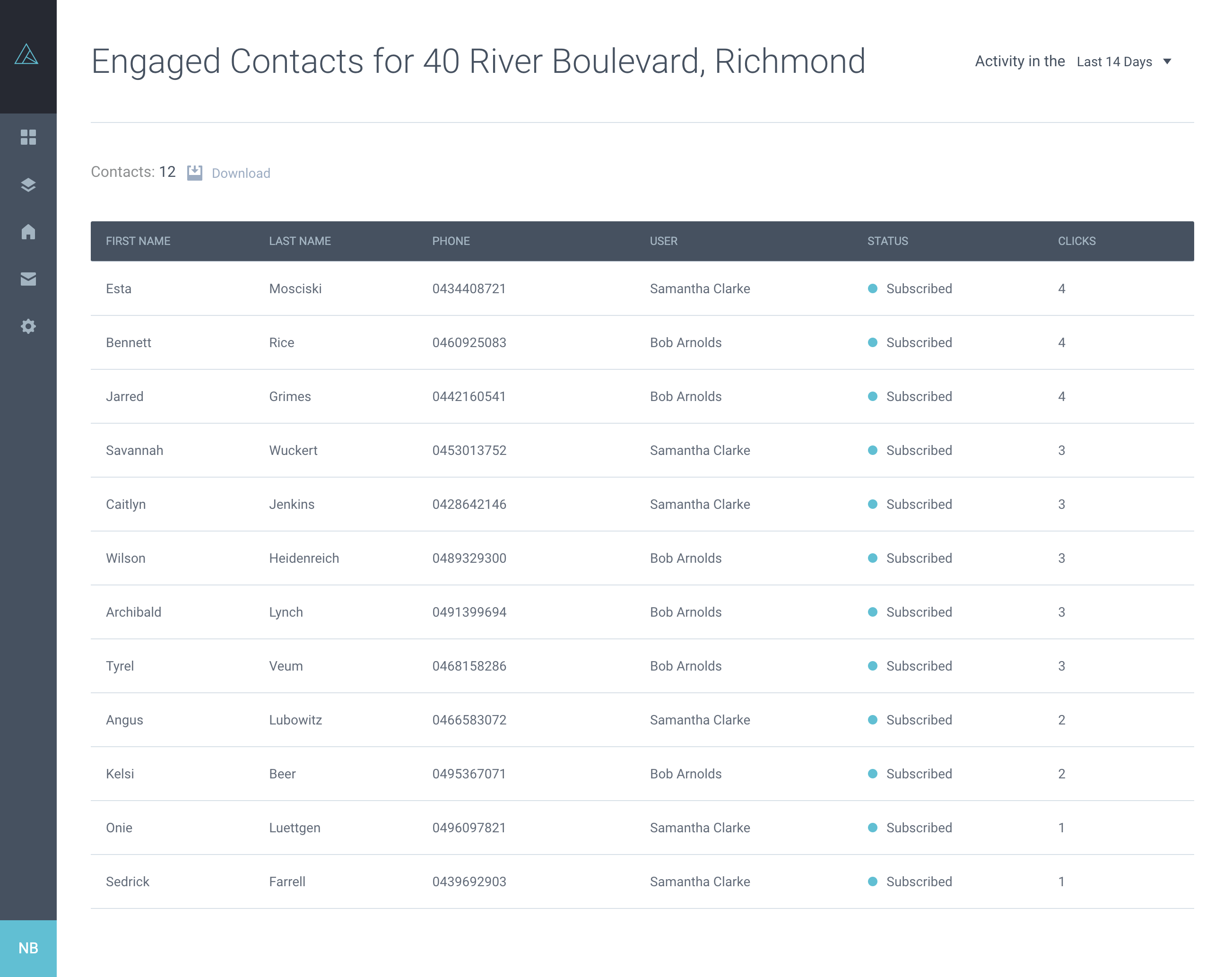The width and height of the screenshot is (1232, 977).
Task: Sort by USER column header
Action: click(x=663, y=241)
